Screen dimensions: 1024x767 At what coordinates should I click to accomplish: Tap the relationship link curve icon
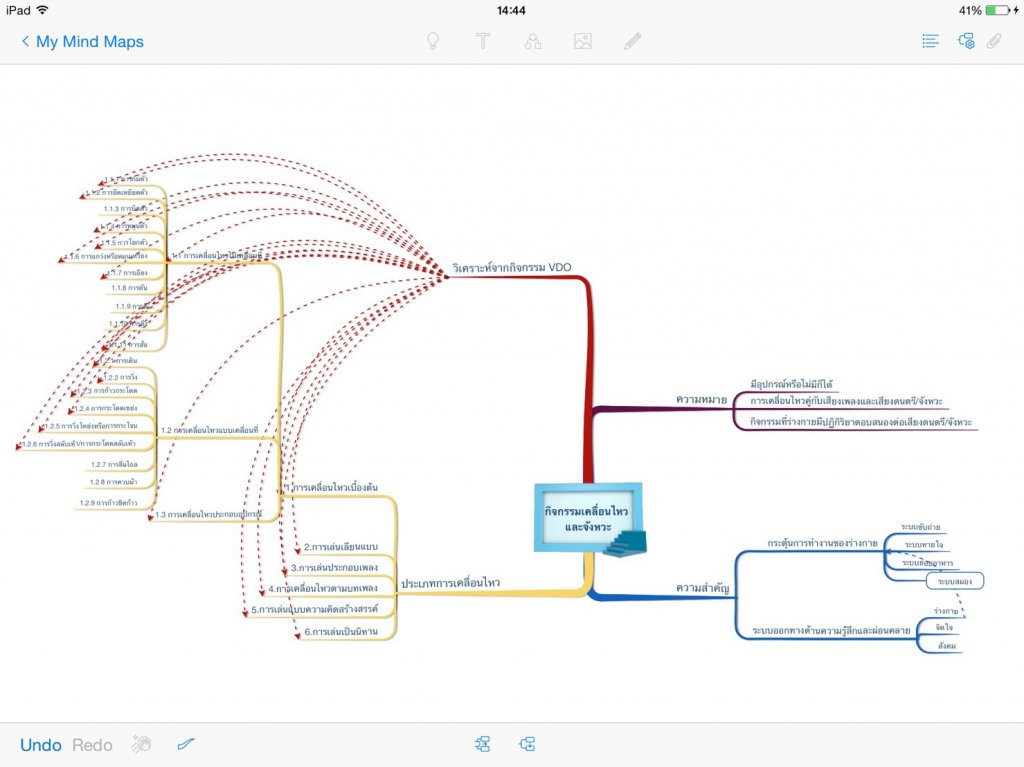click(x=186, y=744)
